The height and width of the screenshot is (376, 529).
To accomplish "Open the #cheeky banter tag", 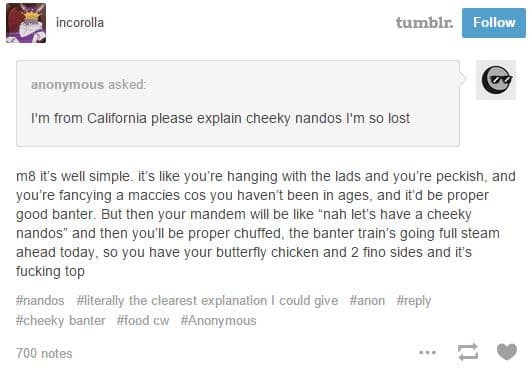I will click(x=61, y=320).
